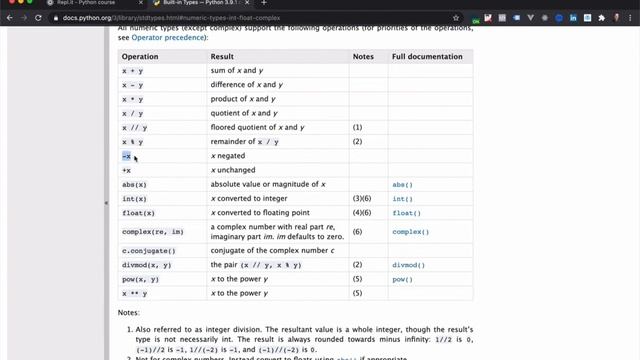
Task: Click 'x negated' result text
Action: (x=228, y=156)
